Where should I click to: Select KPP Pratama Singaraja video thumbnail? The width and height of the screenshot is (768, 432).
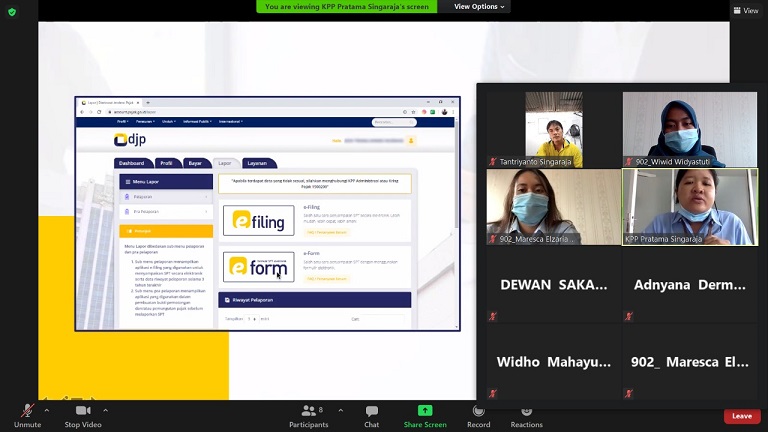coord(689,206)
